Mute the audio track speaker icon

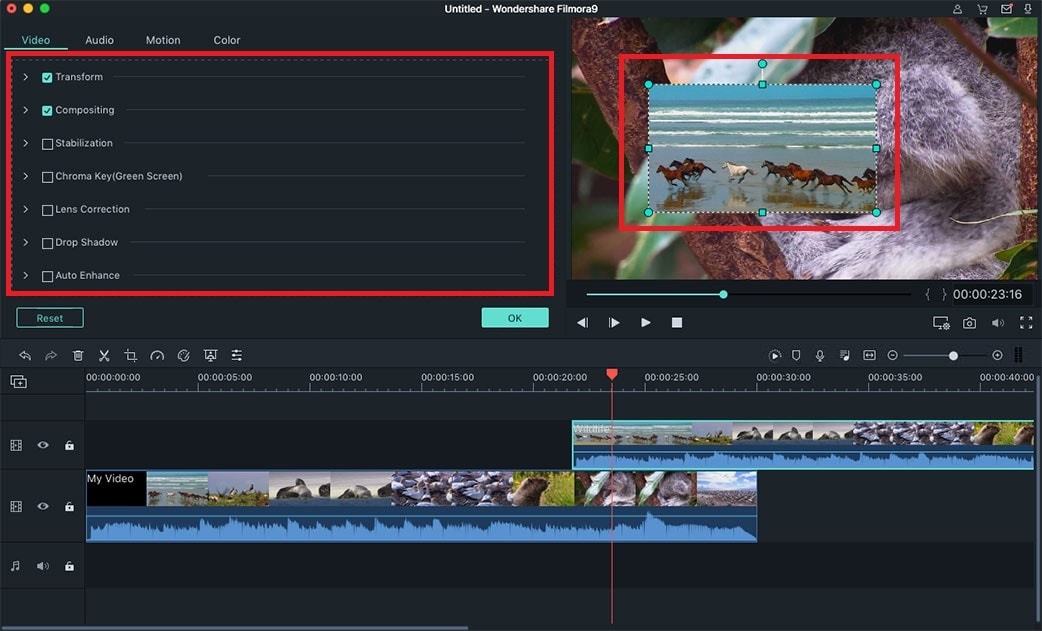(43, 566)
